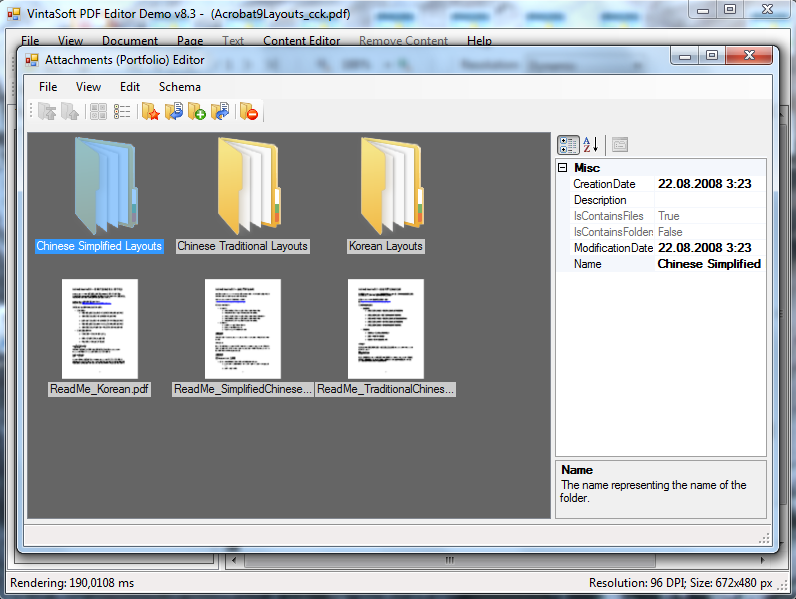
Task: Click the main window horizontal scrollbar thumb
Action: click(x=450, y=560)
